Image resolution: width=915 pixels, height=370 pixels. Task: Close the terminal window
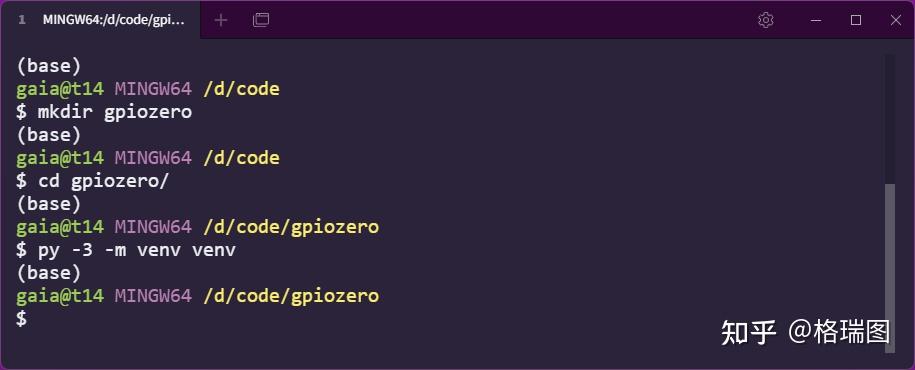coord(896,20)
